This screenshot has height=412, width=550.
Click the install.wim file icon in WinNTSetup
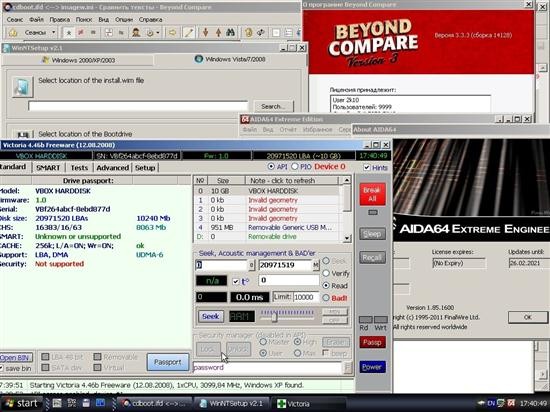(x=22, y=87)
